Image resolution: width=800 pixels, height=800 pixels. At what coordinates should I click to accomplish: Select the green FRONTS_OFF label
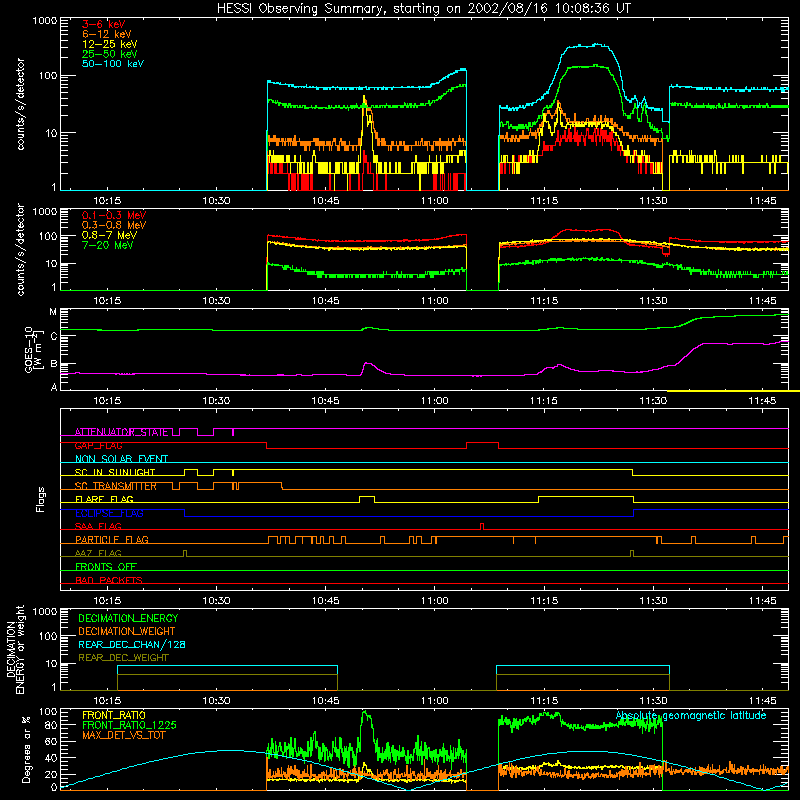106,567
